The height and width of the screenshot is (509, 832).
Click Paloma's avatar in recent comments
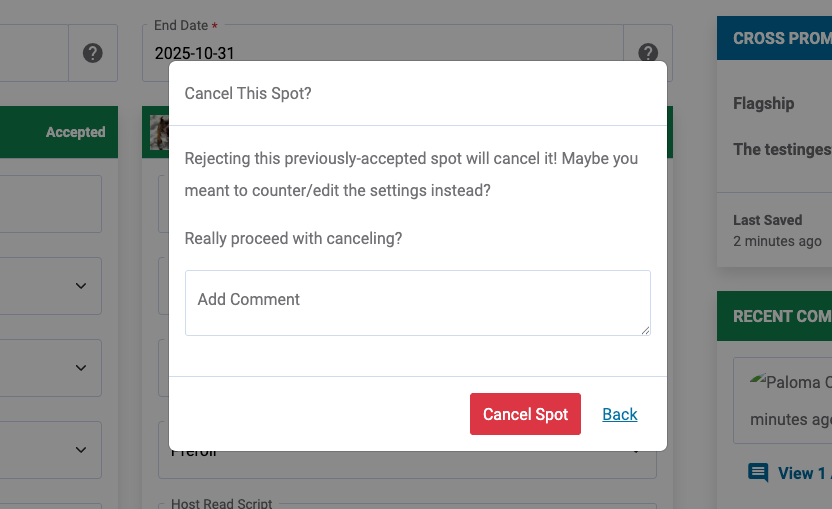tap(757, 381)
